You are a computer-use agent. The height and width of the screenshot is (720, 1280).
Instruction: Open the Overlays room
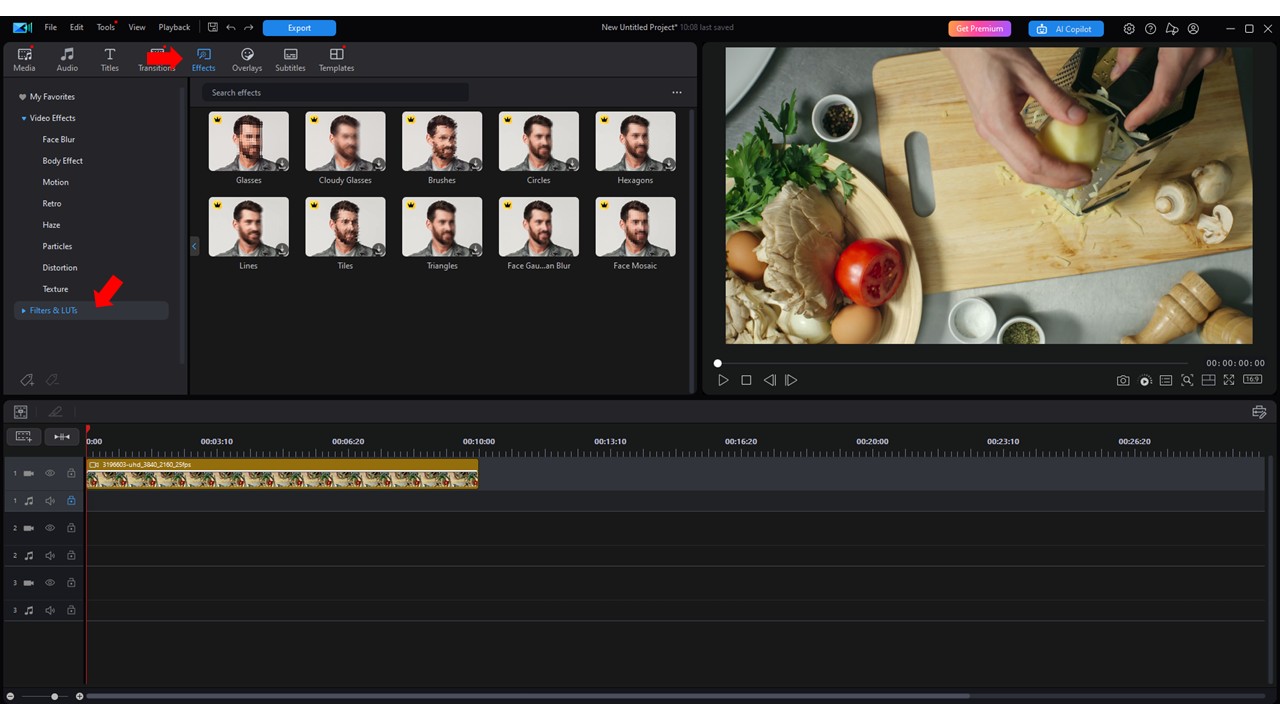pos(246,59)
